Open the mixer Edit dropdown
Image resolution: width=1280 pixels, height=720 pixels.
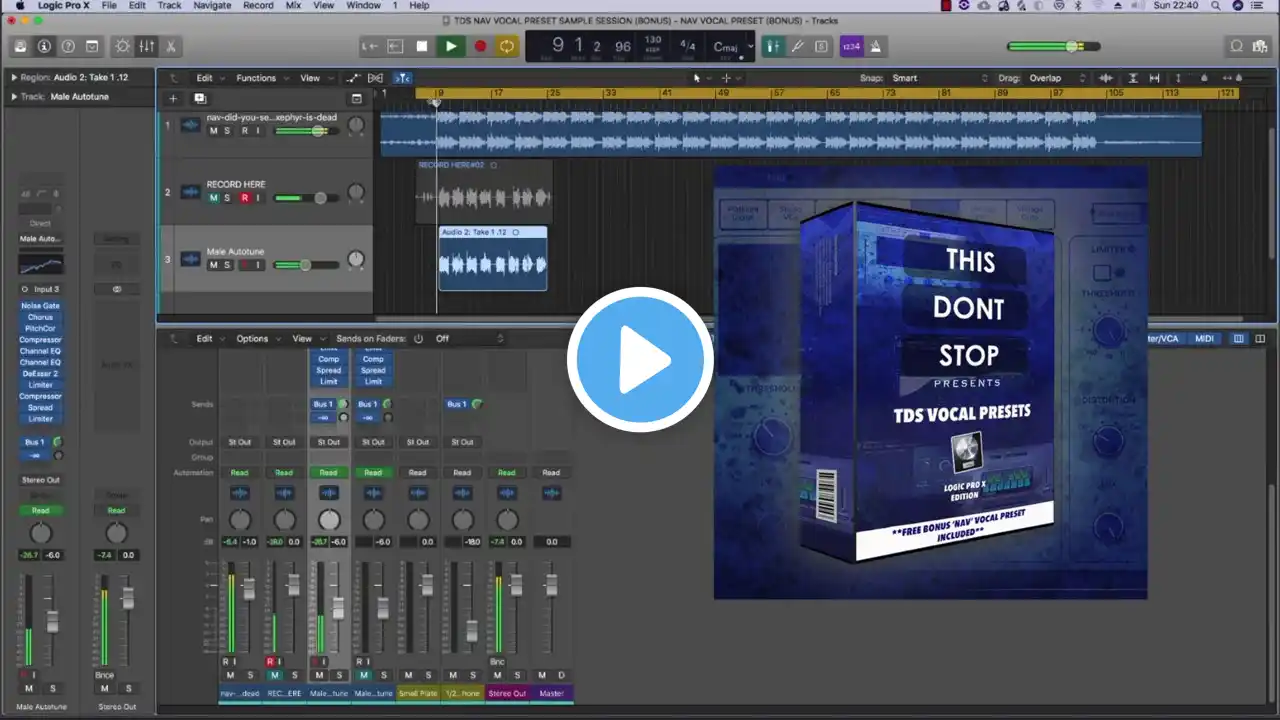pyautogui.click(x=208, y=339)
